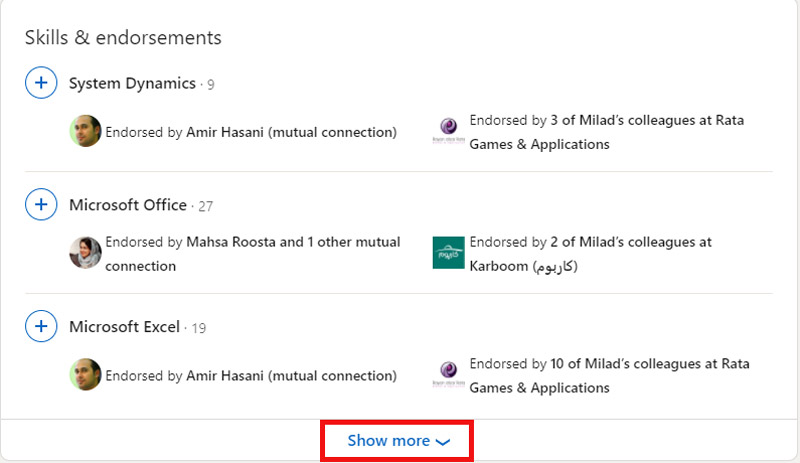Endorse Microsoft Excel with plus icon
Screen dimensions: 800x463
(40, 327)
